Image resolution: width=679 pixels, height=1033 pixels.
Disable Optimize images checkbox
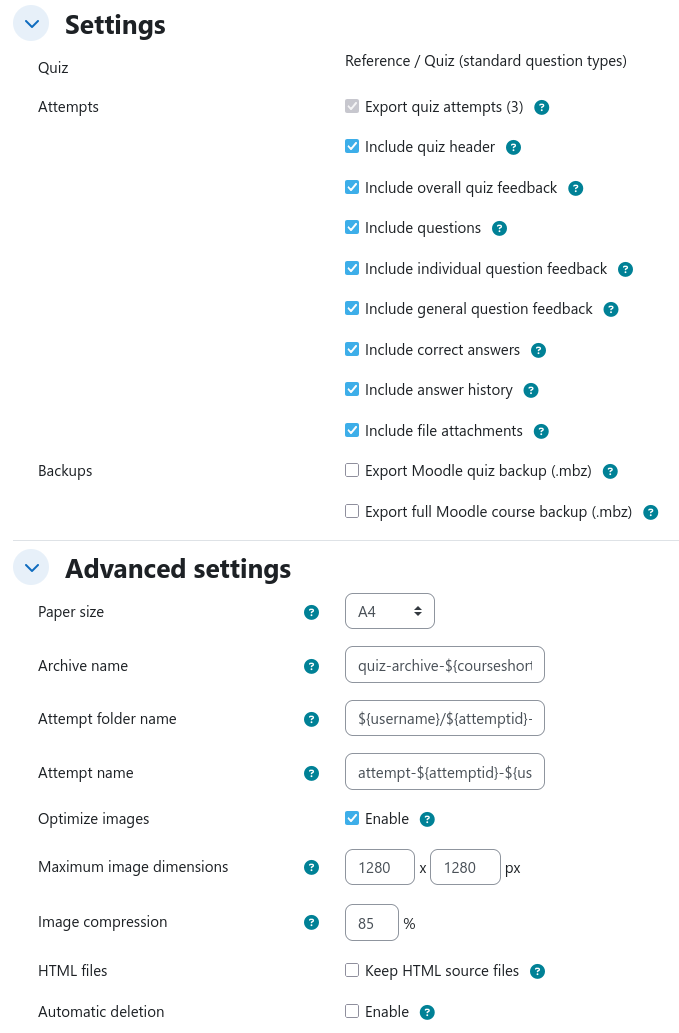[352, 818]
